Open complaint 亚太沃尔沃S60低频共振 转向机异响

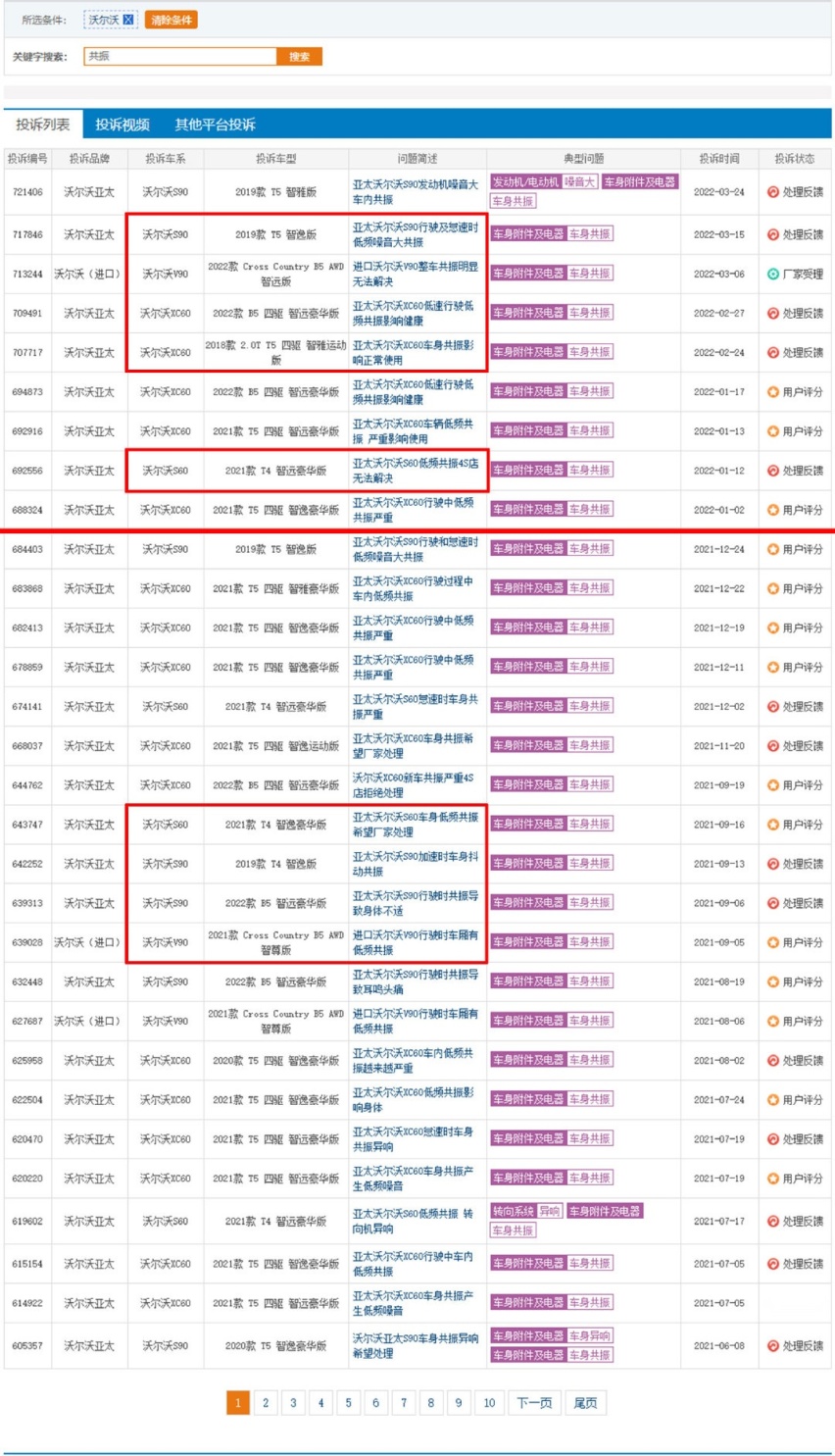[x=414, y=1222]
